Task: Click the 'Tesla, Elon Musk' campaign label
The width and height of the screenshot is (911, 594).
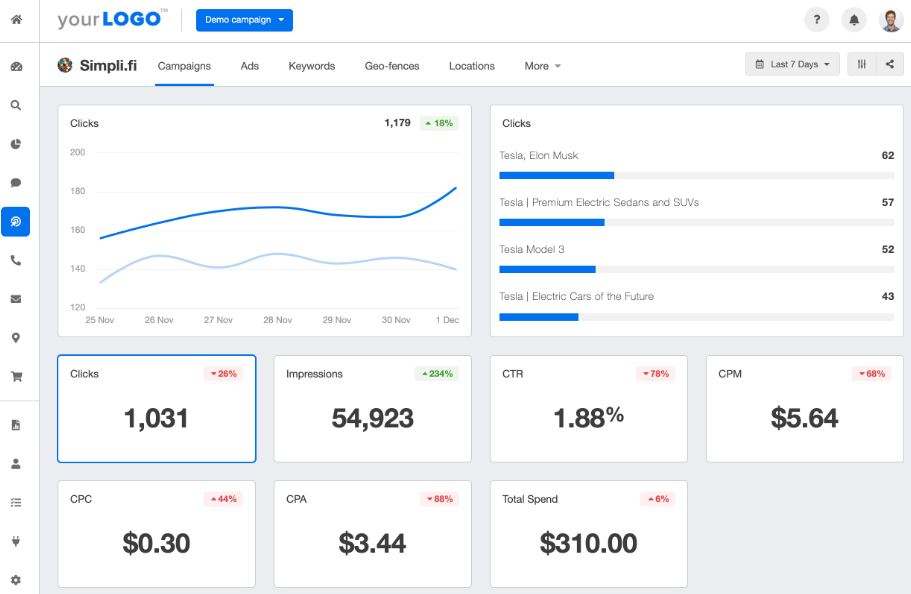Action: pyautogui.click(x=539, y=155)
